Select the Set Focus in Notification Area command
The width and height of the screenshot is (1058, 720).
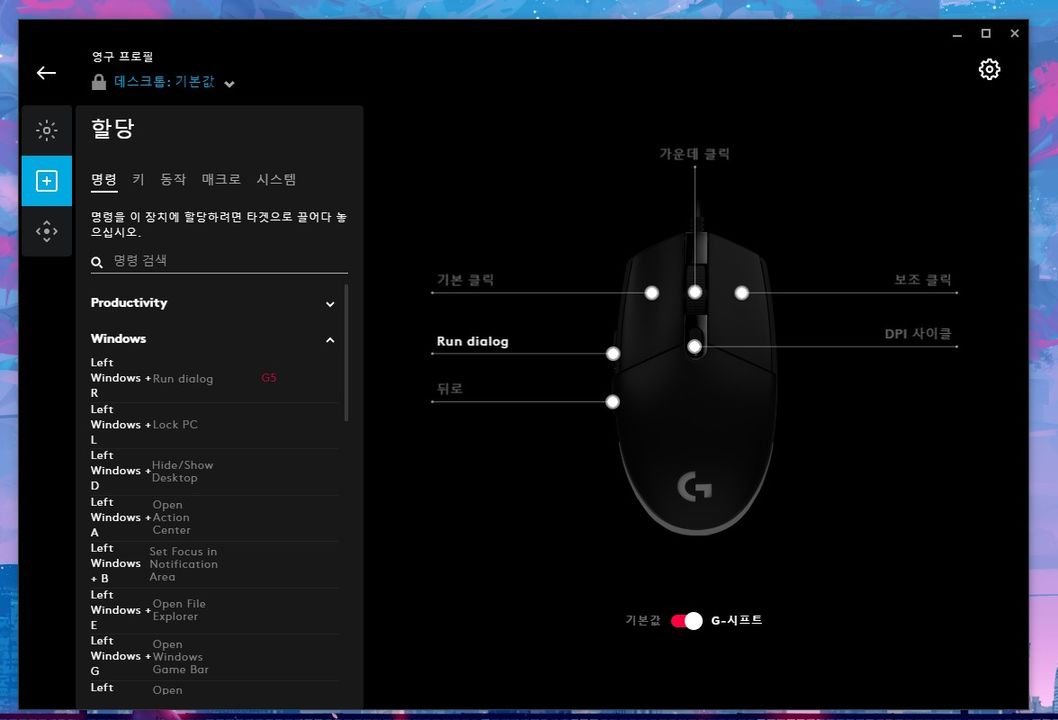[x=215, y=563]
